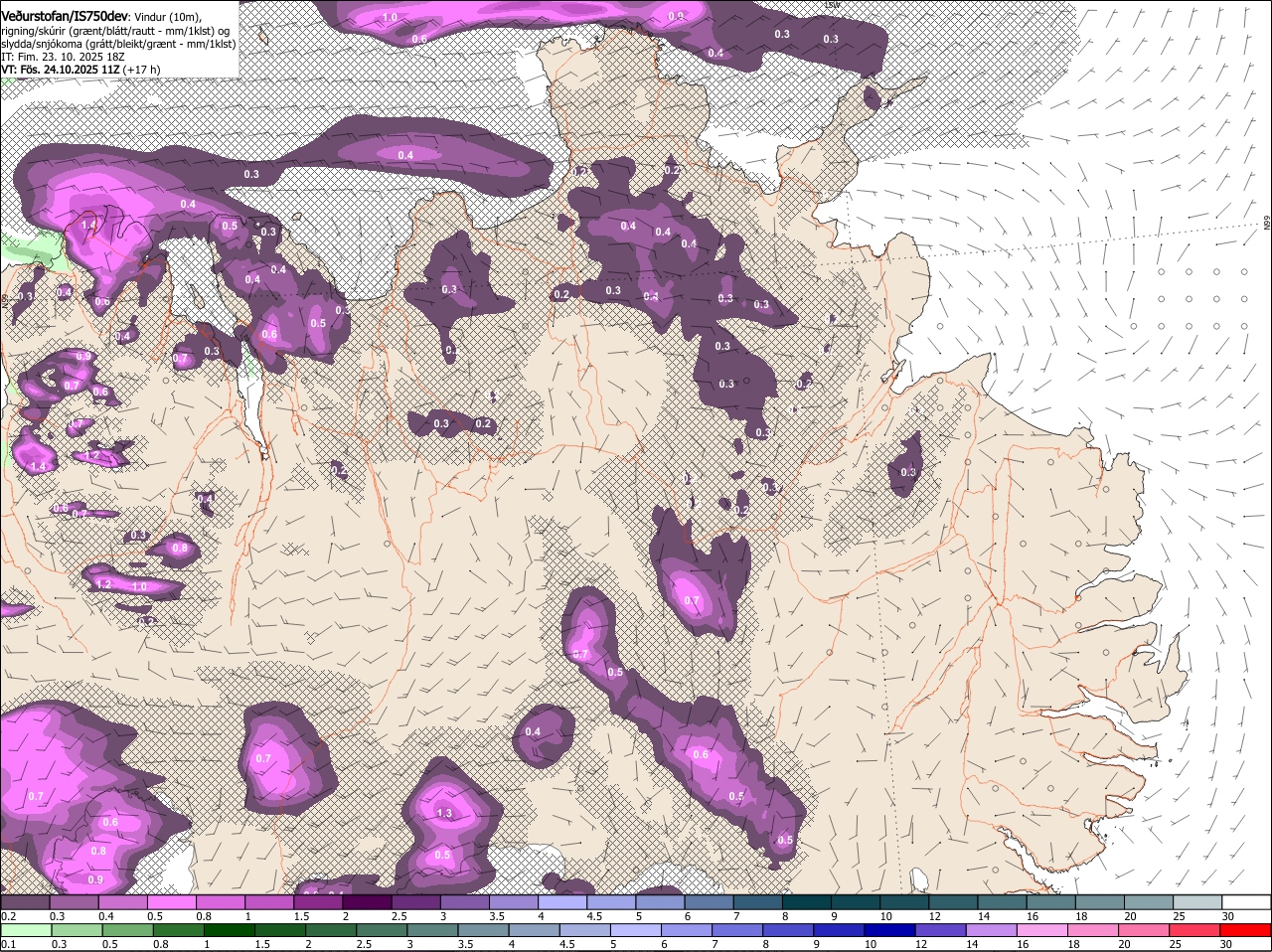
Task: Select the 25–30 light gray upper legend swatch
Action: (1198, 902)
